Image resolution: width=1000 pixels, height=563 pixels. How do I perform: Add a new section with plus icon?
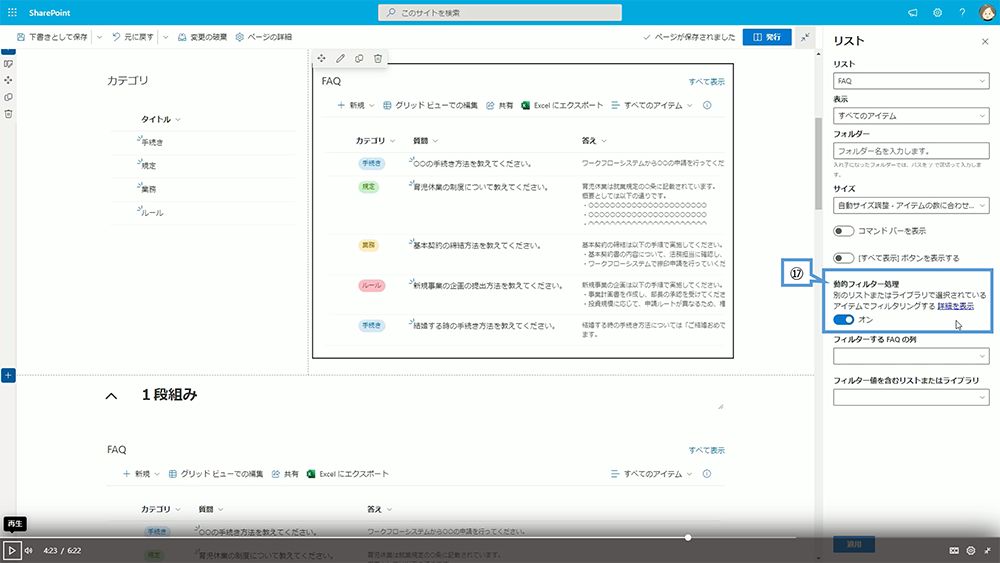tap(8, 375)
